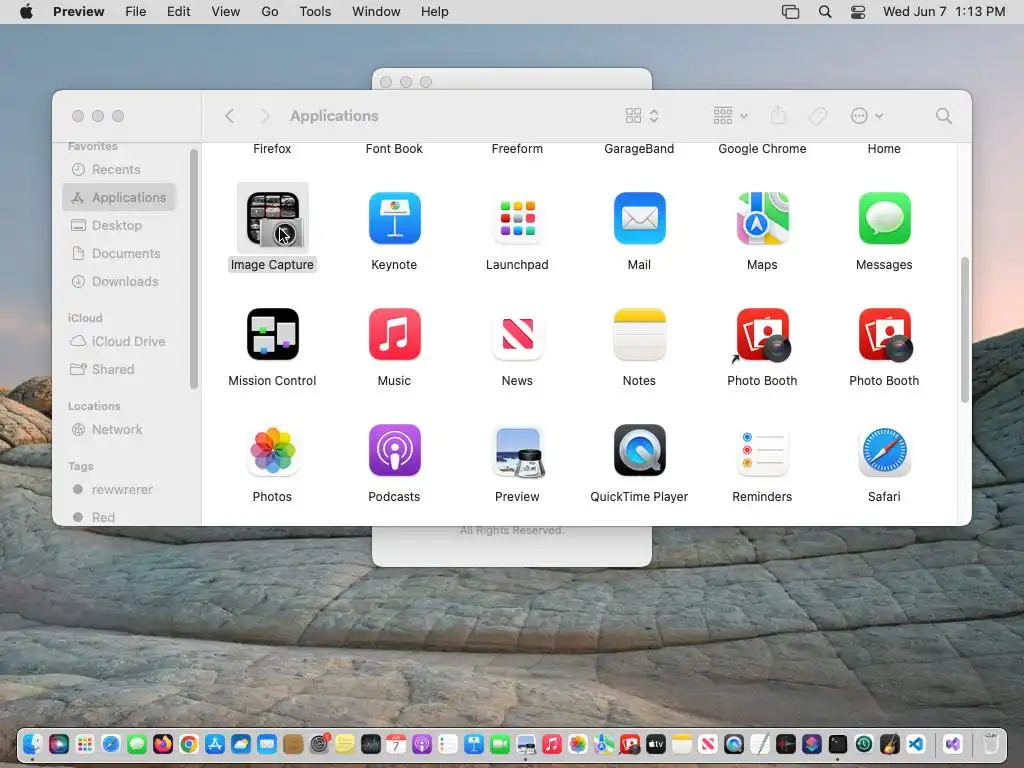
Task: Open FaceTime from the Dock
Action: (x=500, y=744)
